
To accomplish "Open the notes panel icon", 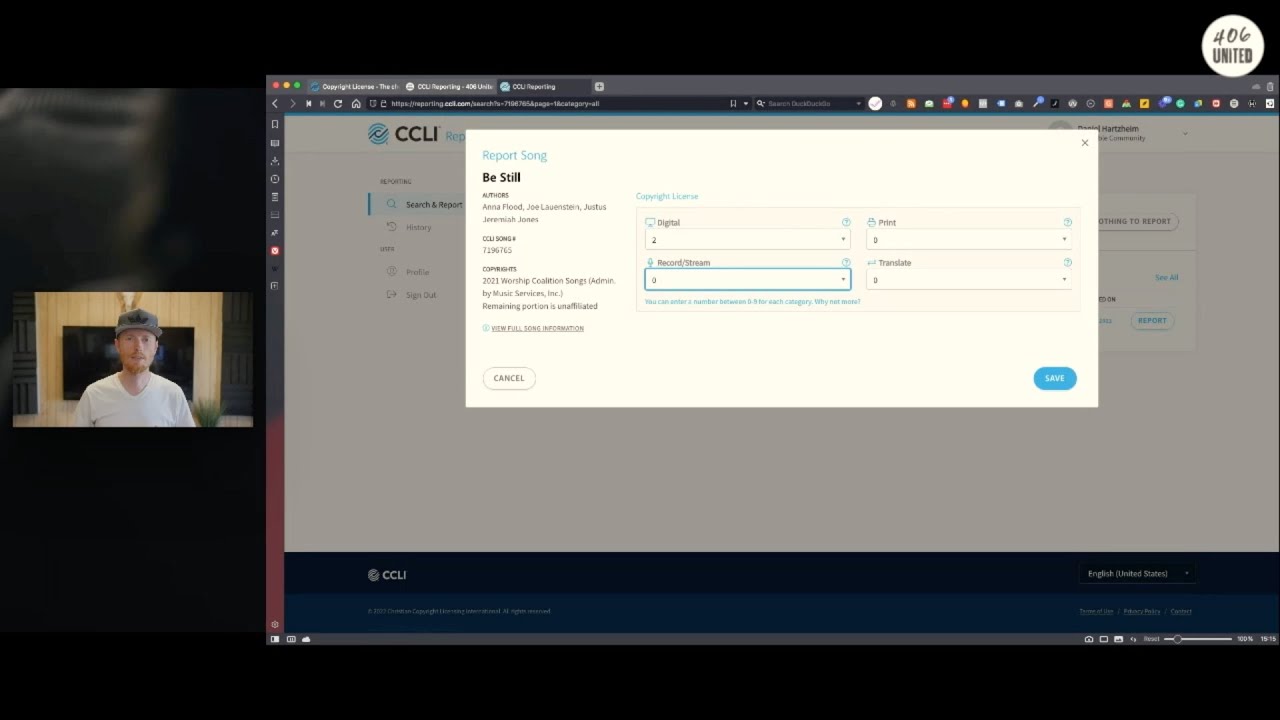I will click(x=275, y=197).
